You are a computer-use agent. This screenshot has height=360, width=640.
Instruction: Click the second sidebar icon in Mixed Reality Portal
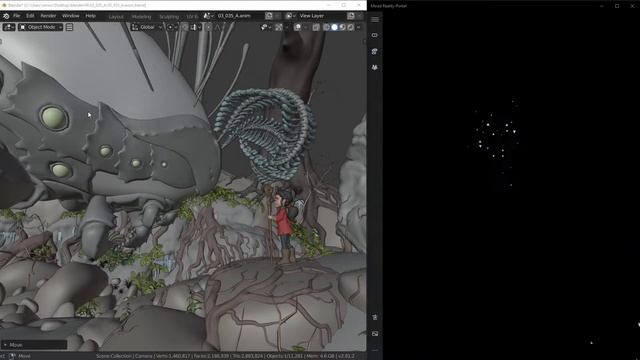click(375, 51)
